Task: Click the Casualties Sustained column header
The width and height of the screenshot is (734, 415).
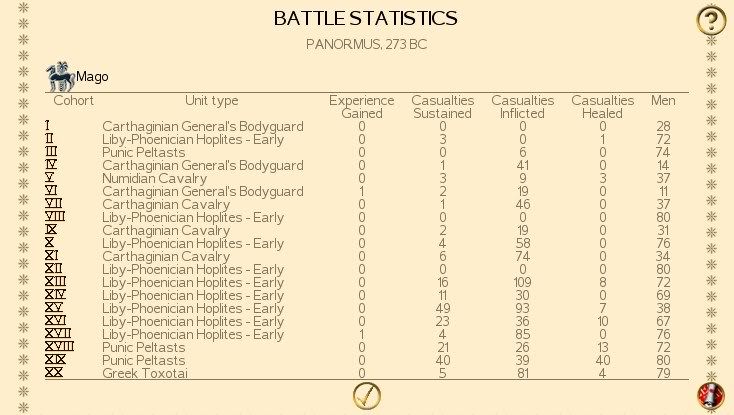Action: pos(443,107)
